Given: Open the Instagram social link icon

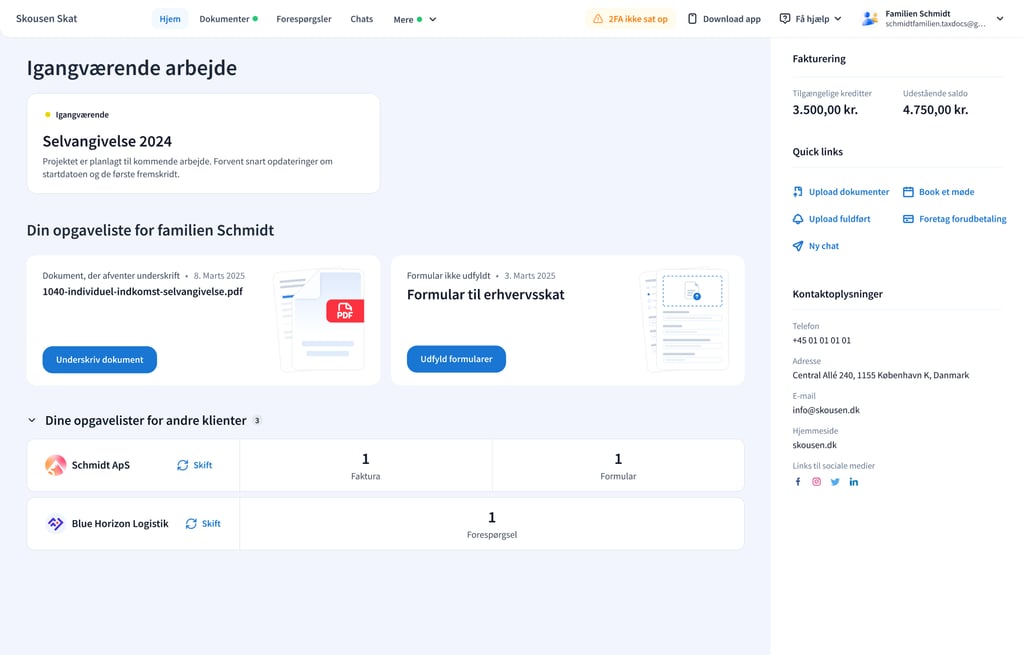Looking at the screenshot, I should pos(816,482).
